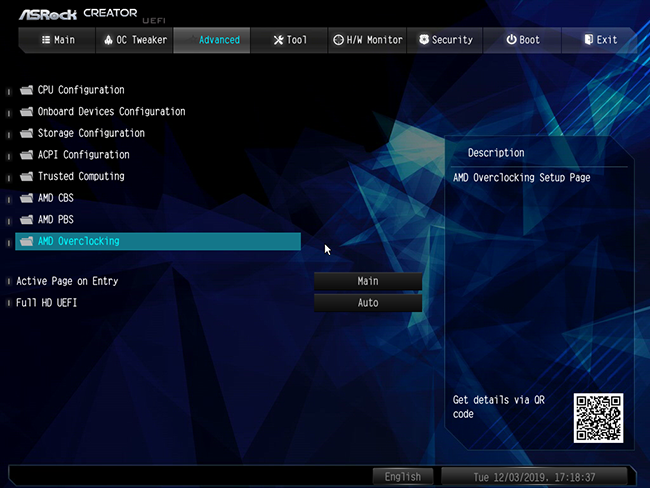650x488 pixels.
Task: Click the Boot power icon
Action: point(512,39)
